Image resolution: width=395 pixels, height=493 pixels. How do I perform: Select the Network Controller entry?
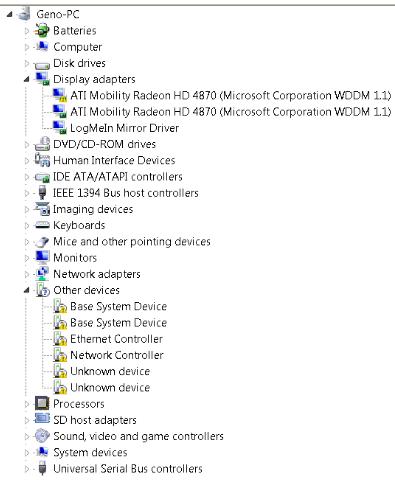117,355
